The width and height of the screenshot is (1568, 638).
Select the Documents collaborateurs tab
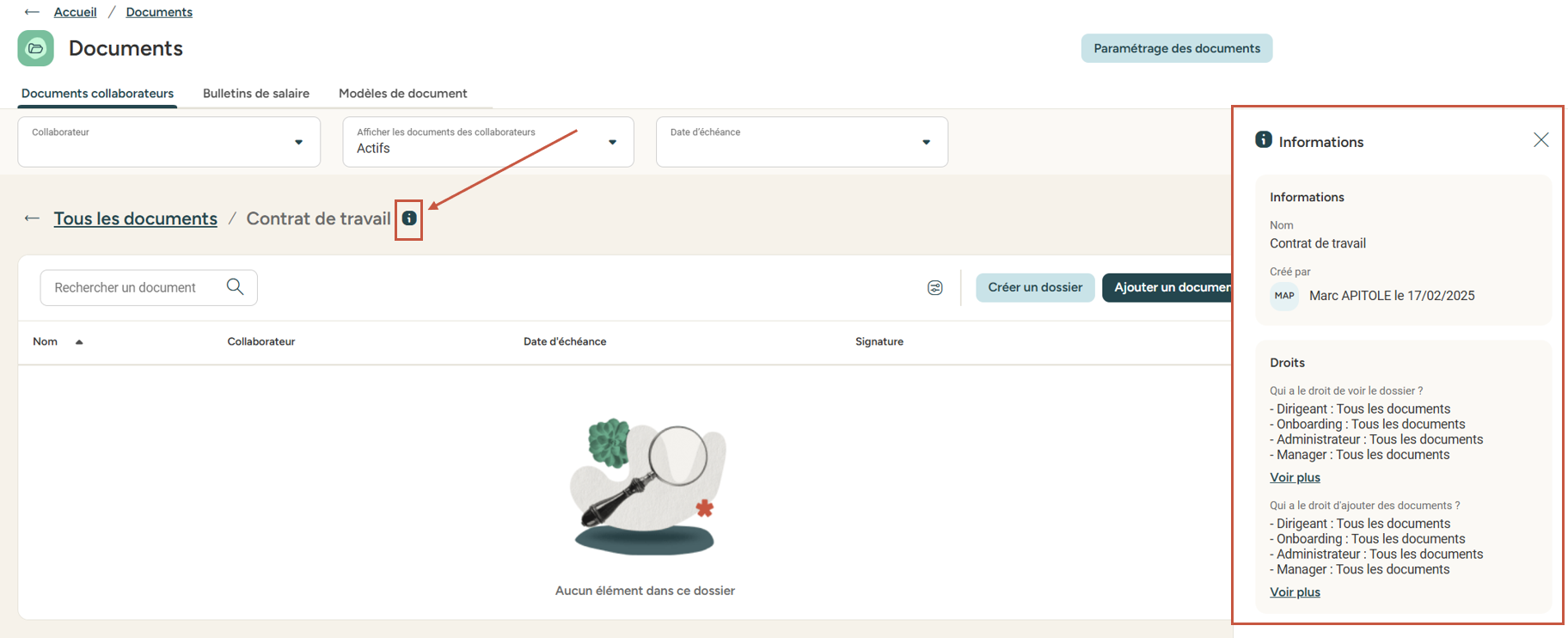click(x=97, y=93)
